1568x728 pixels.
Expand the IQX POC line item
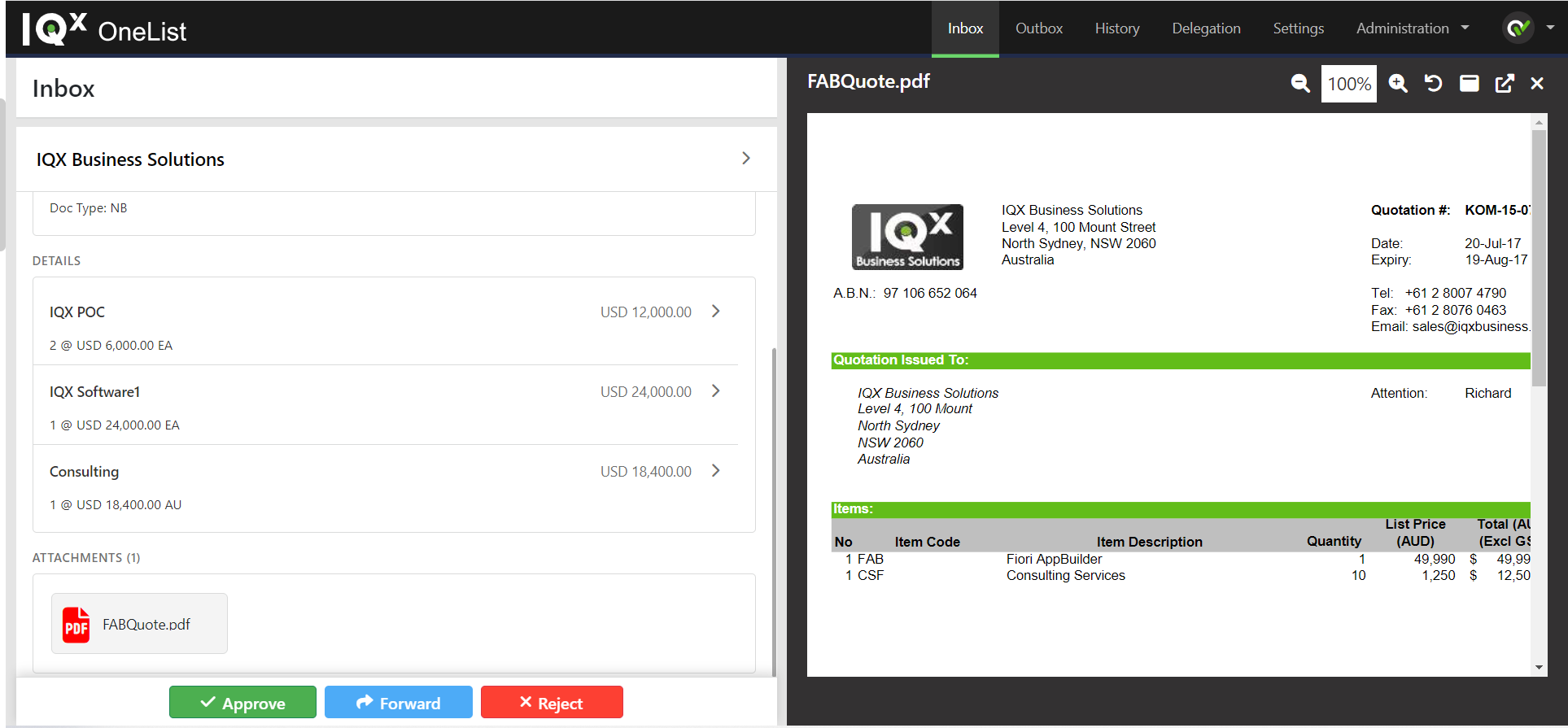[716, 312]
